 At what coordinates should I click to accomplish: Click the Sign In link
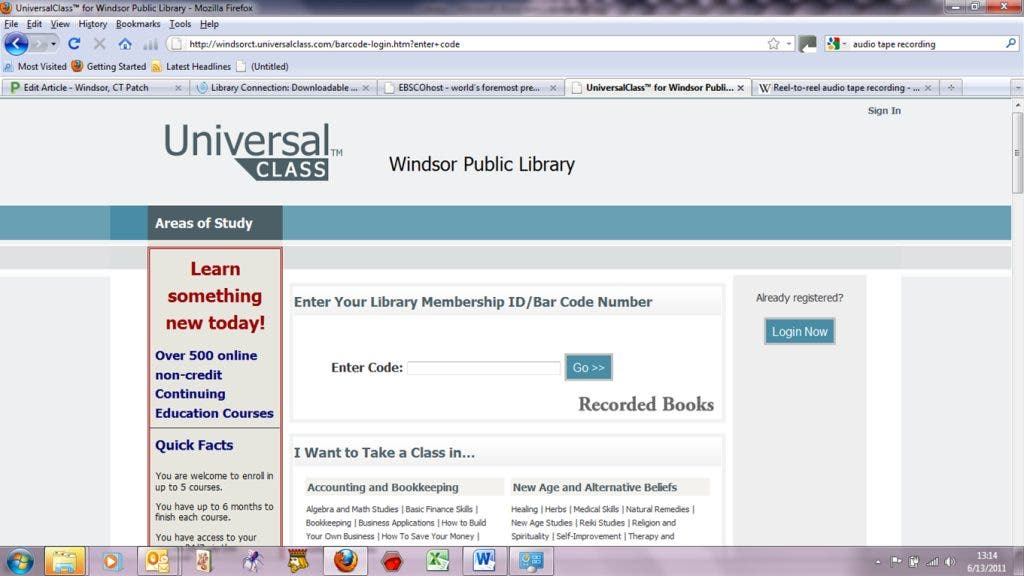884,110
